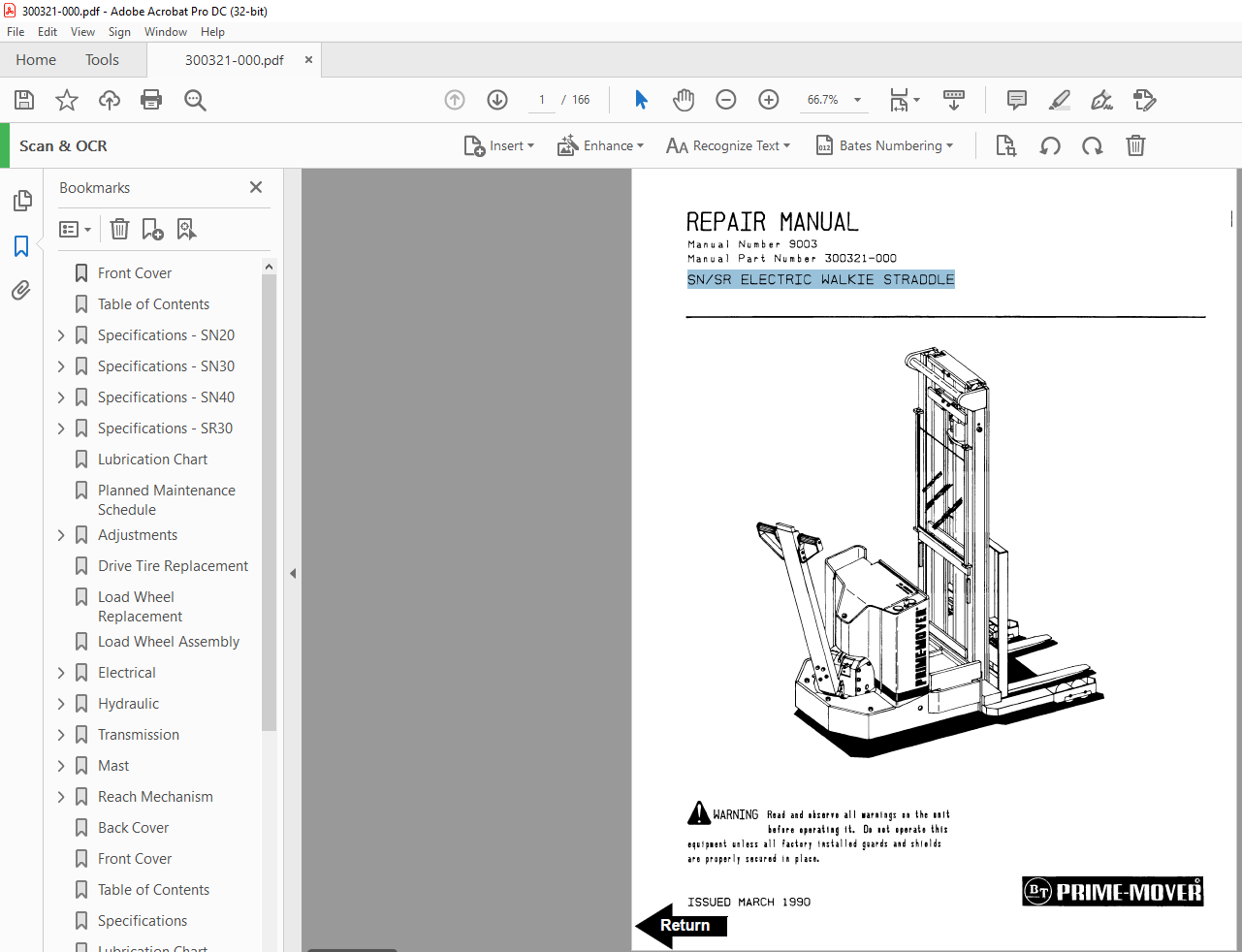Open the Bates Numbering dropdown
Image resolution: width=1242 pixels, height=952 pixels.
coord(884,146)
